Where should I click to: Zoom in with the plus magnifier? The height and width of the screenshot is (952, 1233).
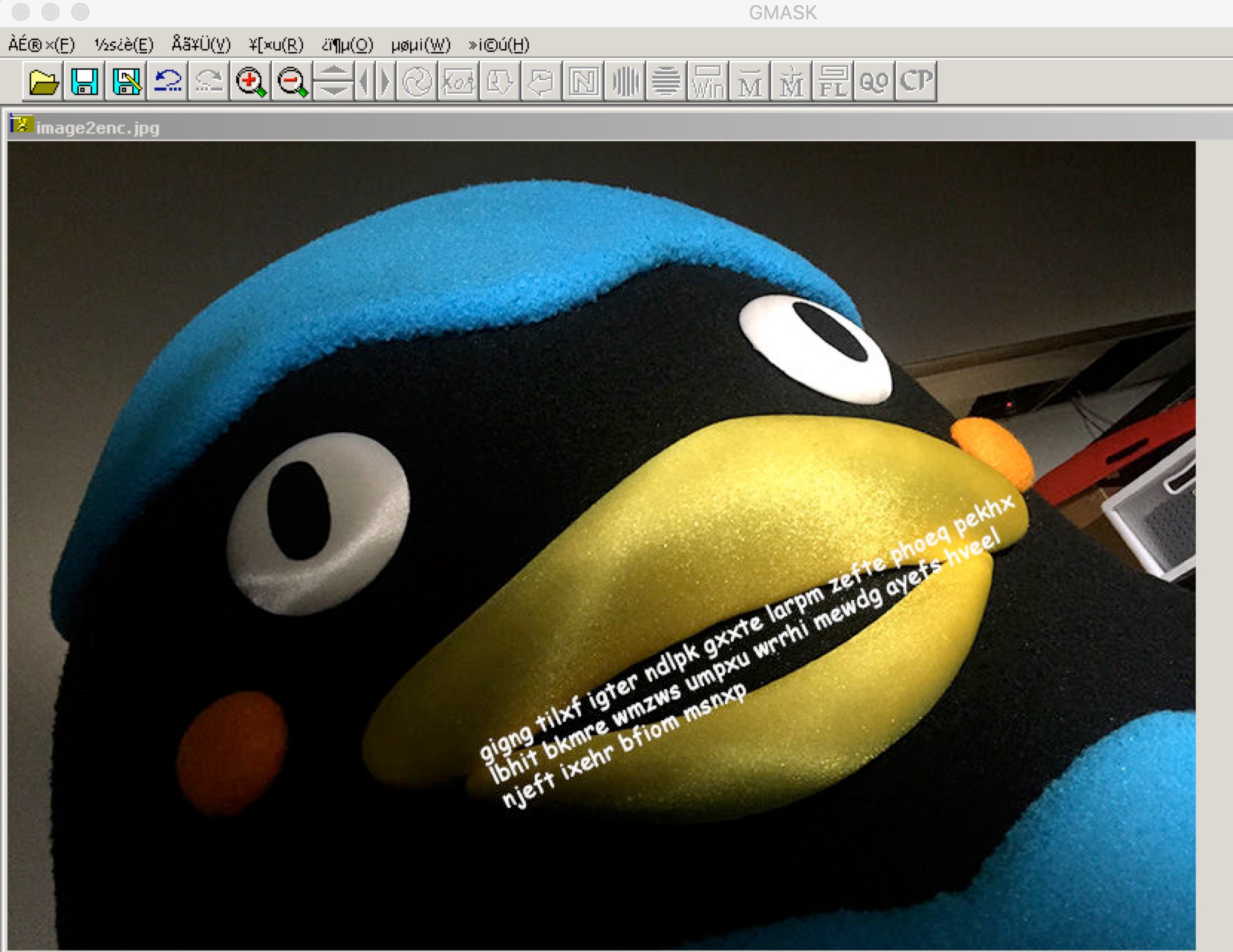pyautogui.click(x=251, y=82)
